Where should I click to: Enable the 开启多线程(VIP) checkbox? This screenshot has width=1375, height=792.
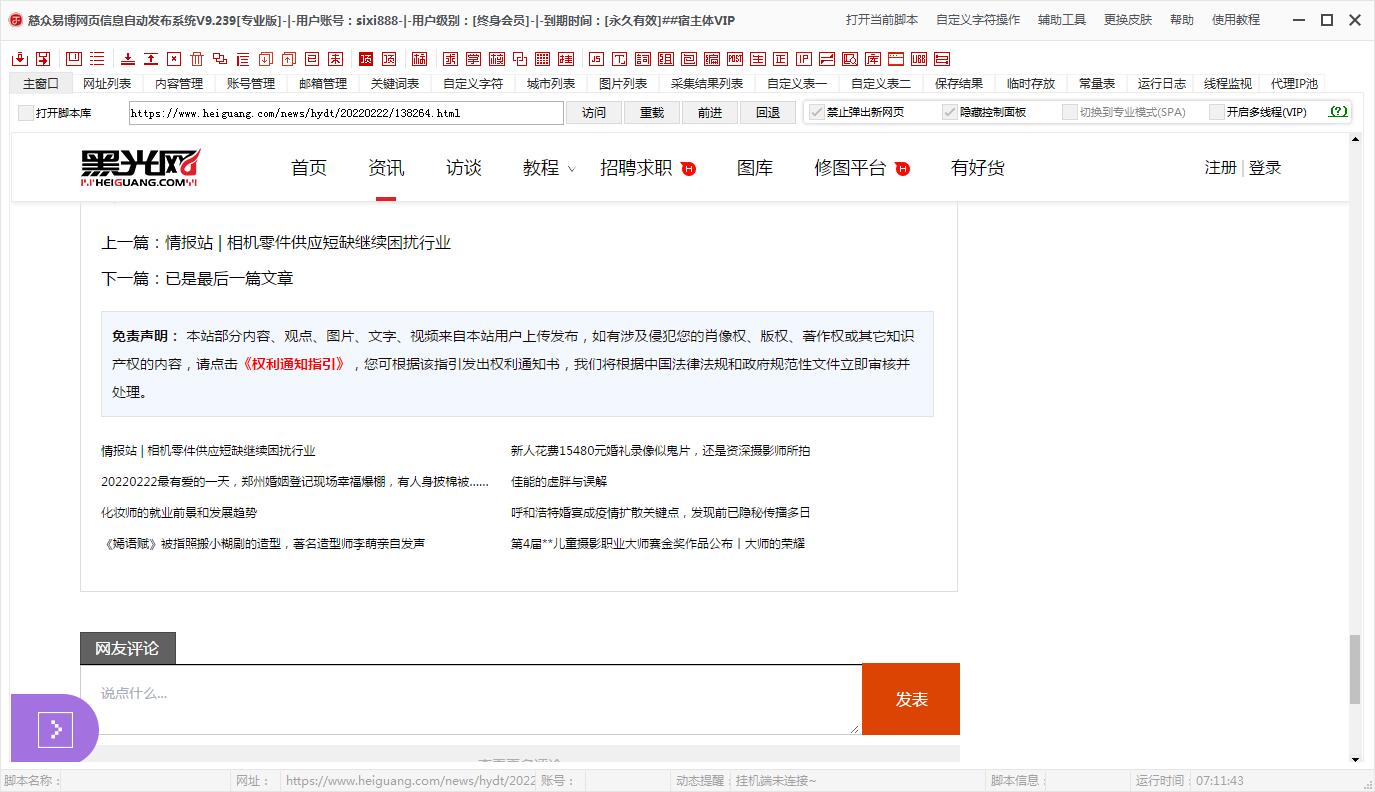tap(1217, 112)
